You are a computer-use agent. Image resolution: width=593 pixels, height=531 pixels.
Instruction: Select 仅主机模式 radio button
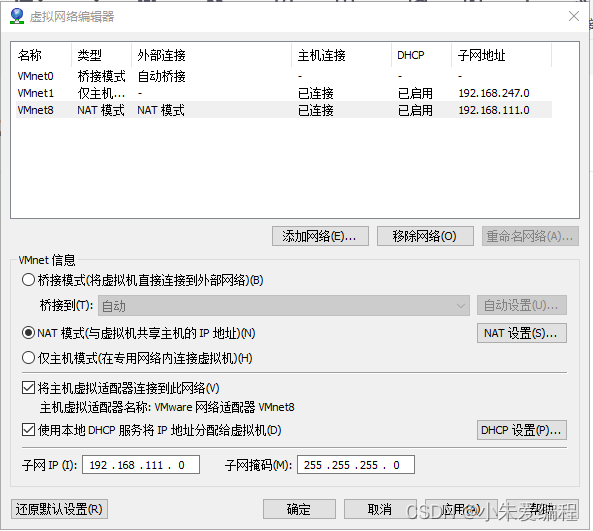tap(28, 358)
